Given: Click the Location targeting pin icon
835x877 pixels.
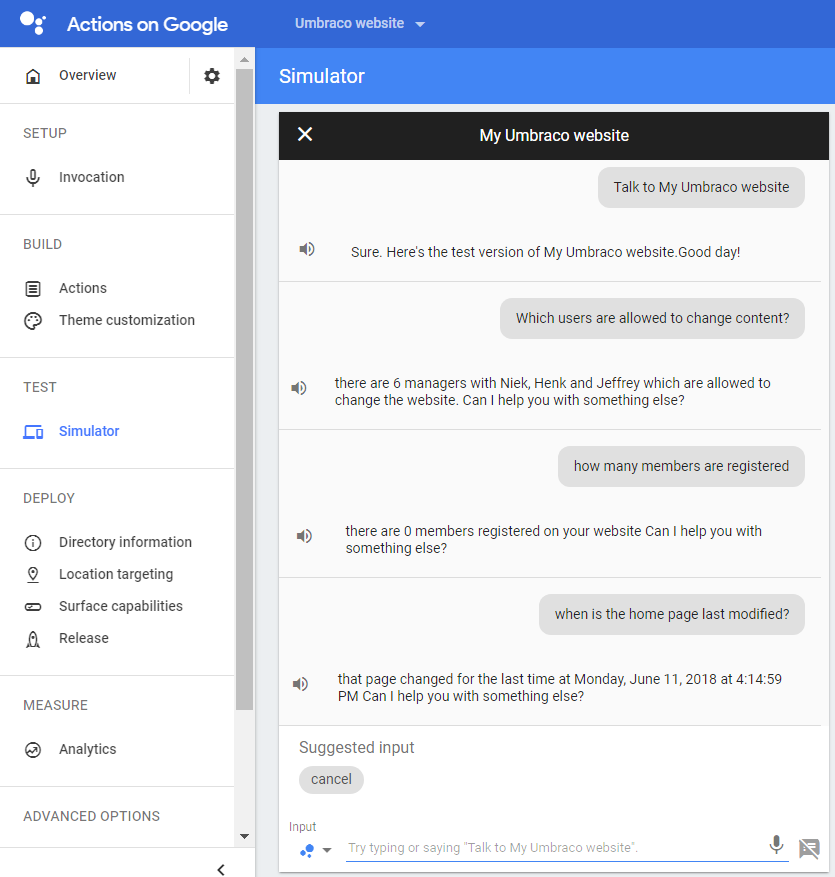Looking at the screenshot, I should pyautogui.click(x=33, y=574).
